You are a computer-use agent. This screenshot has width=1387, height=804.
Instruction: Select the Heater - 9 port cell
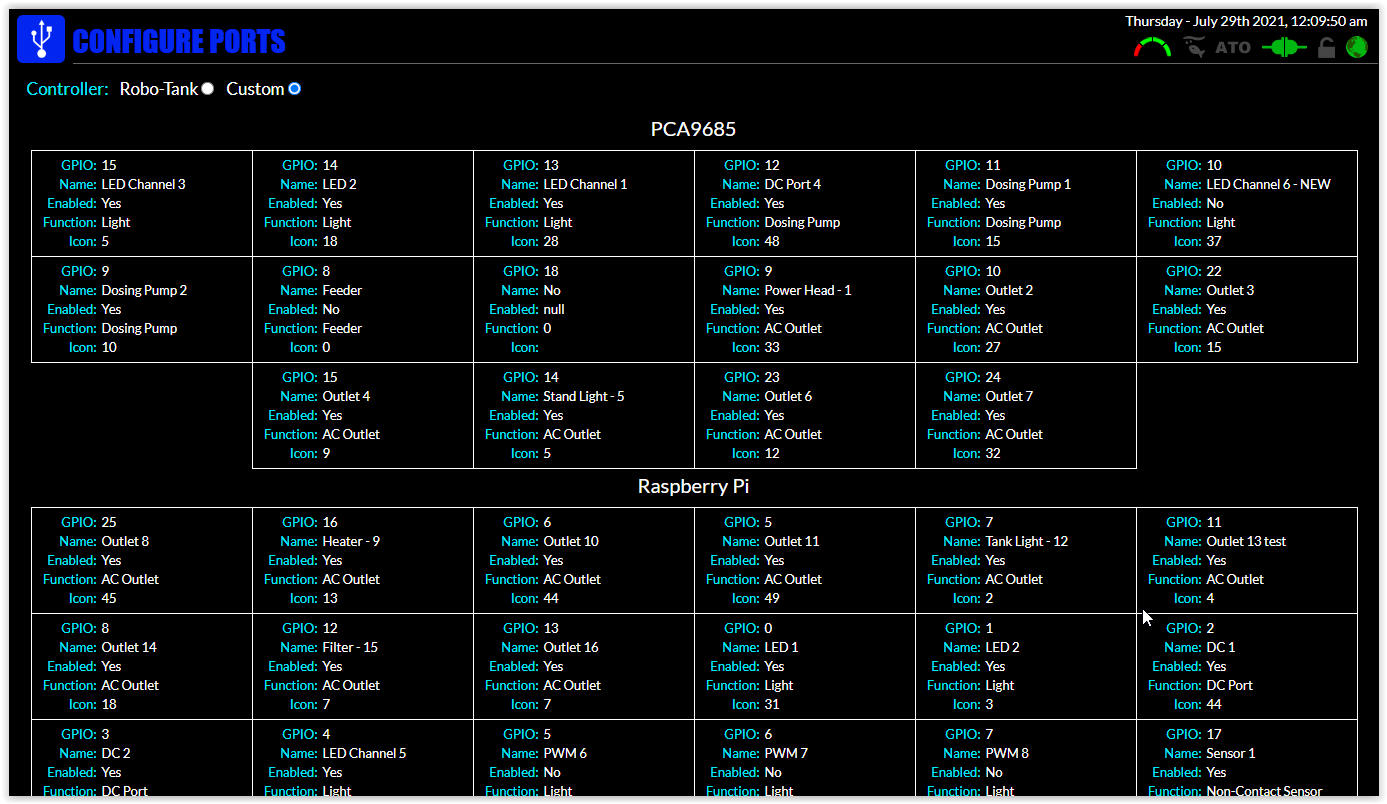point(363,560)
